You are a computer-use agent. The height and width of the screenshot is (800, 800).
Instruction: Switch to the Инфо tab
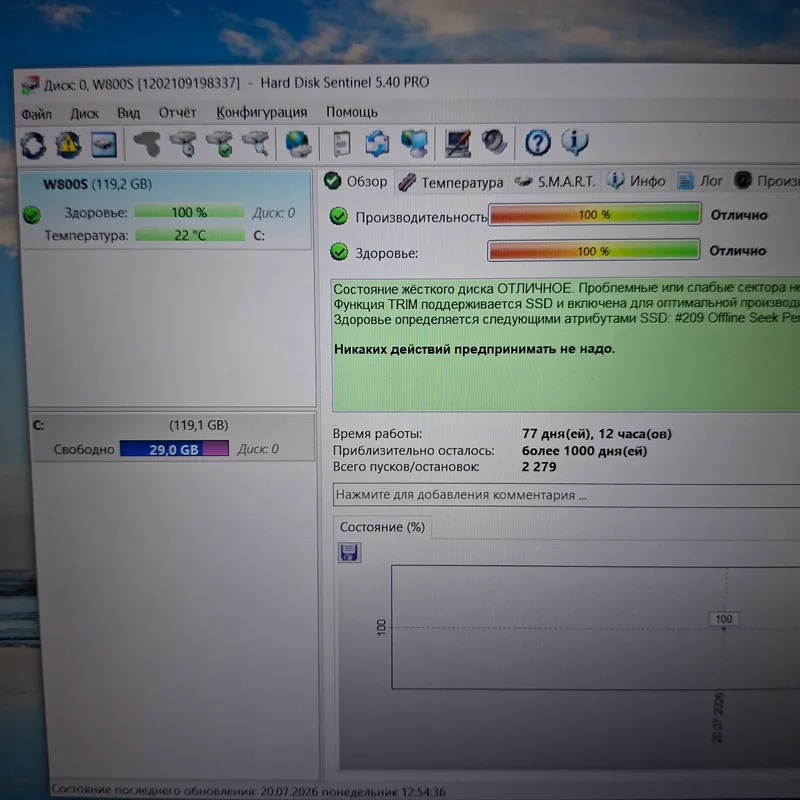pyautogui.click(x=636, y=181)
